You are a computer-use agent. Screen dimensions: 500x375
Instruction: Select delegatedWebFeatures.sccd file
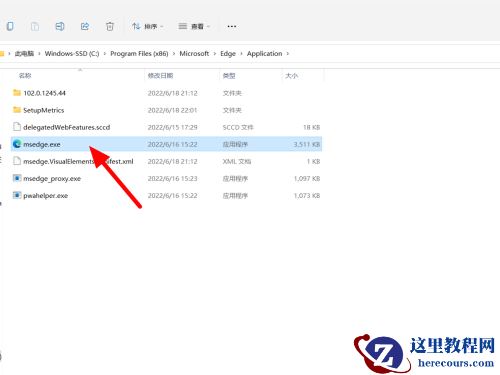(x=166, y=127)
